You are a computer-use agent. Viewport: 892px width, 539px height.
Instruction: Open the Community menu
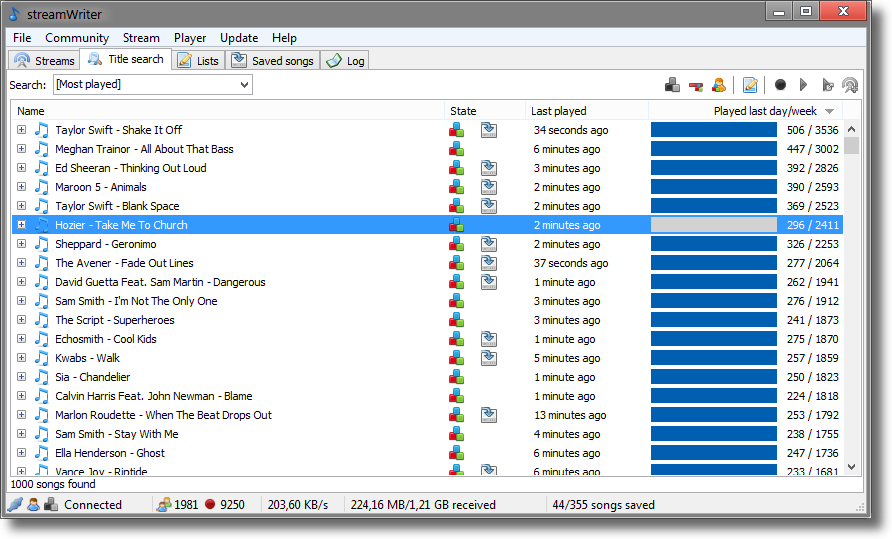point(77,38)
